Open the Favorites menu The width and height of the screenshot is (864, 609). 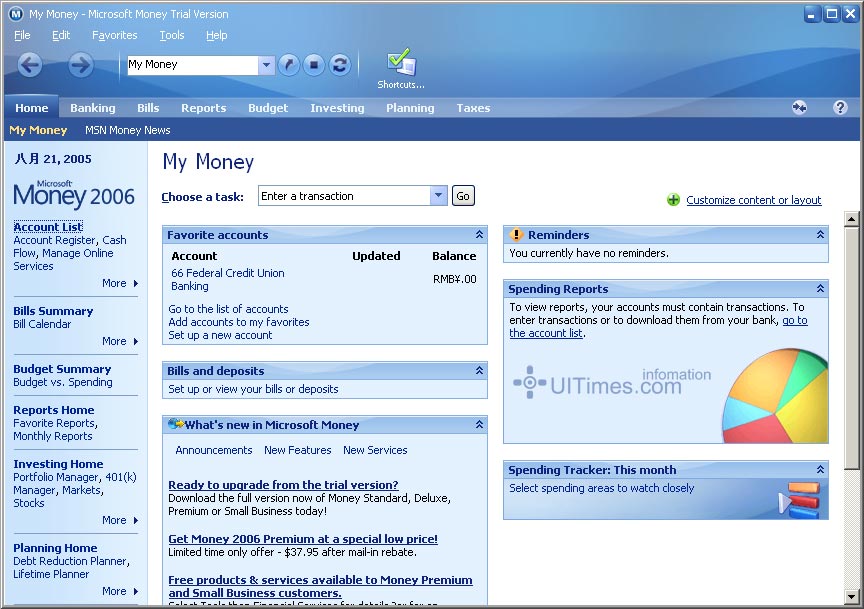click(x=115, y=35)
